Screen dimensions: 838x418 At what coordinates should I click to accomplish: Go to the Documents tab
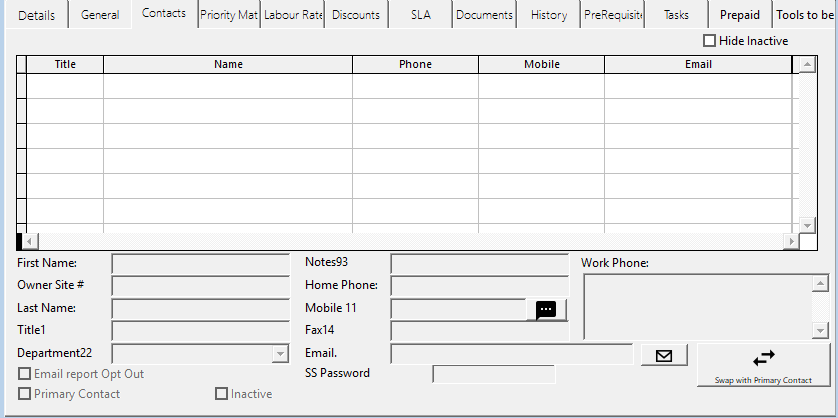484,15
